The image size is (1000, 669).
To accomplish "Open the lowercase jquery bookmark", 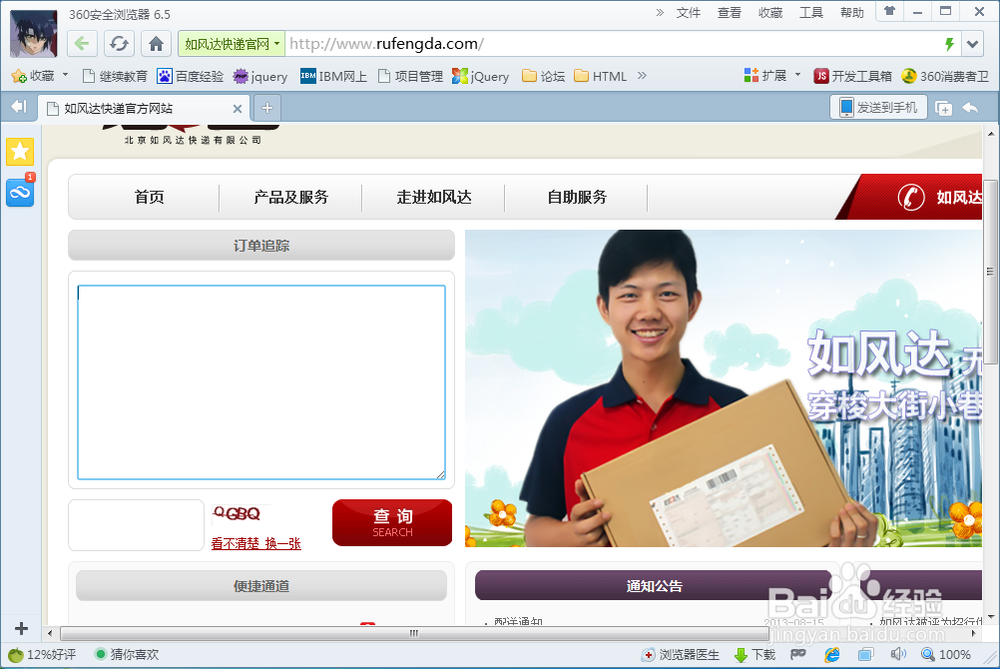I will pos(260,76).
